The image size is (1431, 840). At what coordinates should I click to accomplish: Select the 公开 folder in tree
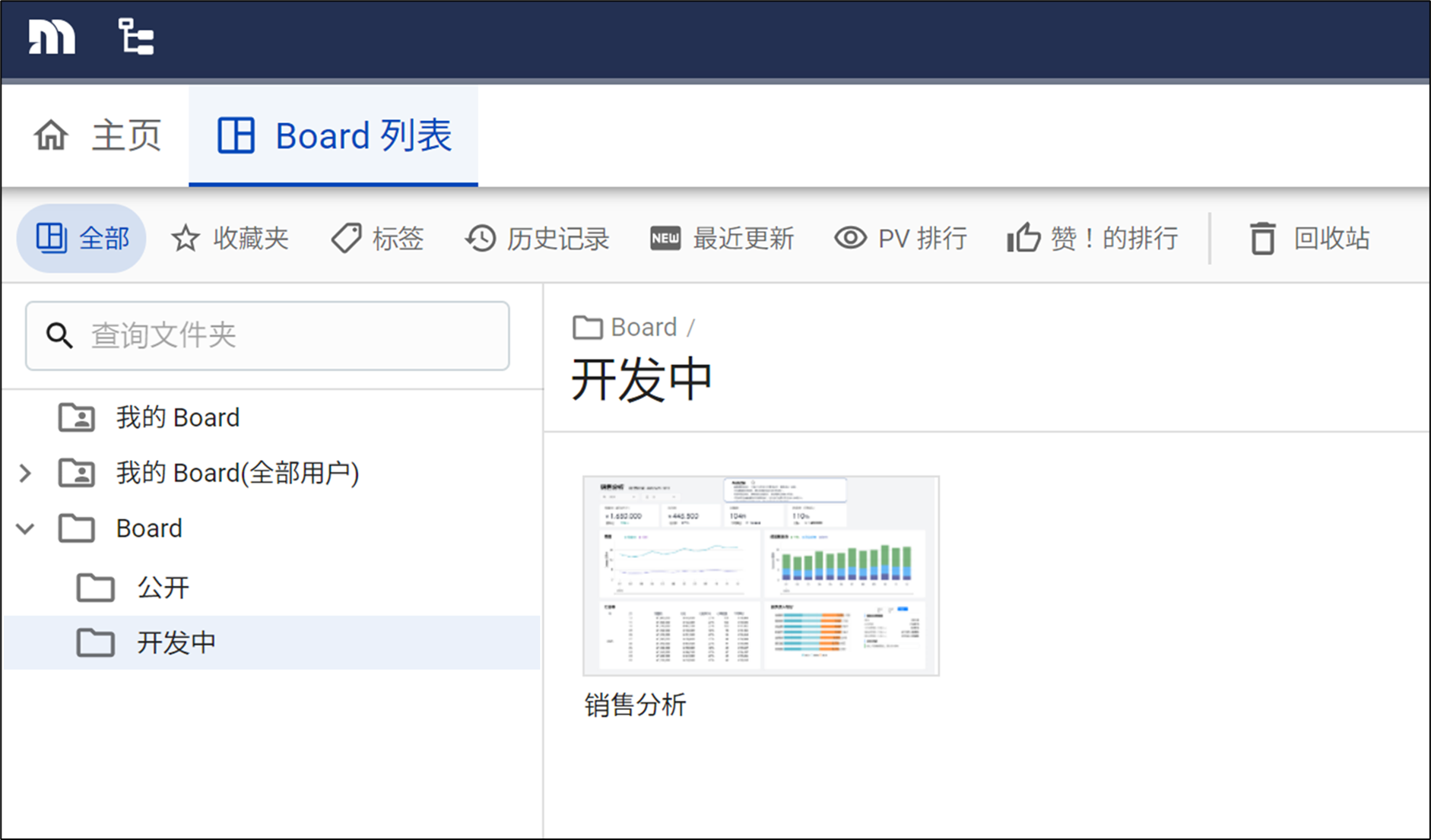[163, 587]
